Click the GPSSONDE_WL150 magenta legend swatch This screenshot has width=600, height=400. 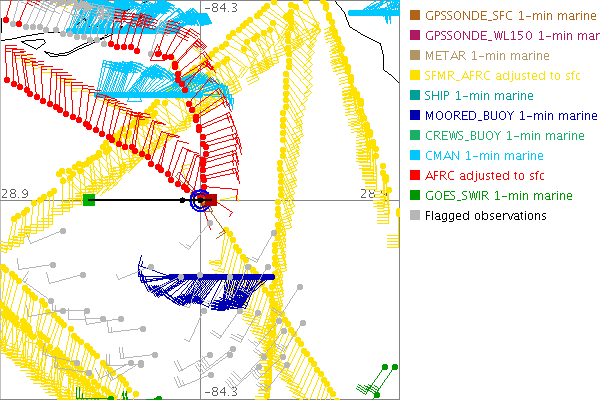(415, 35)
